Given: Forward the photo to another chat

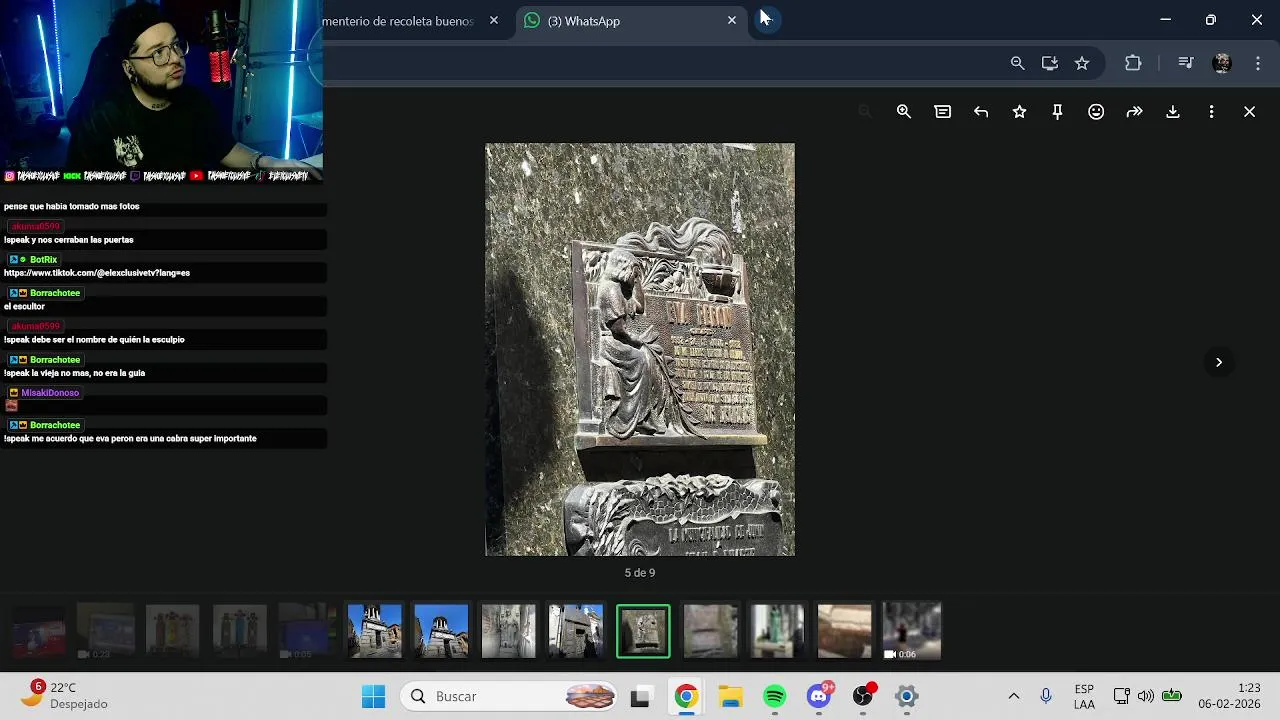Looking at the screenshot, I should pos(1134,112).
